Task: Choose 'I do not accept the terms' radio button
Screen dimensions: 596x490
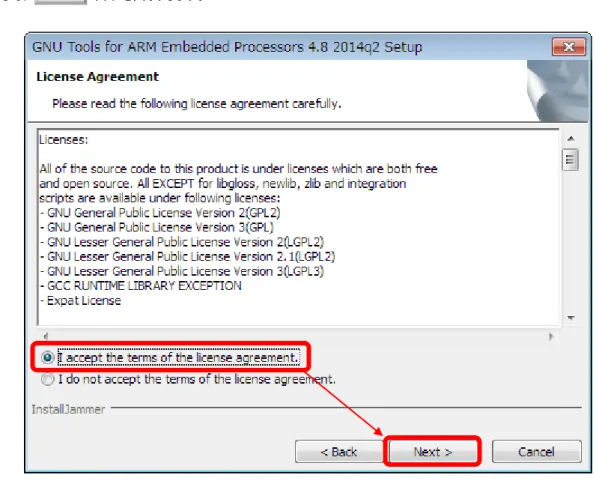Action: (x=48, y=379)
